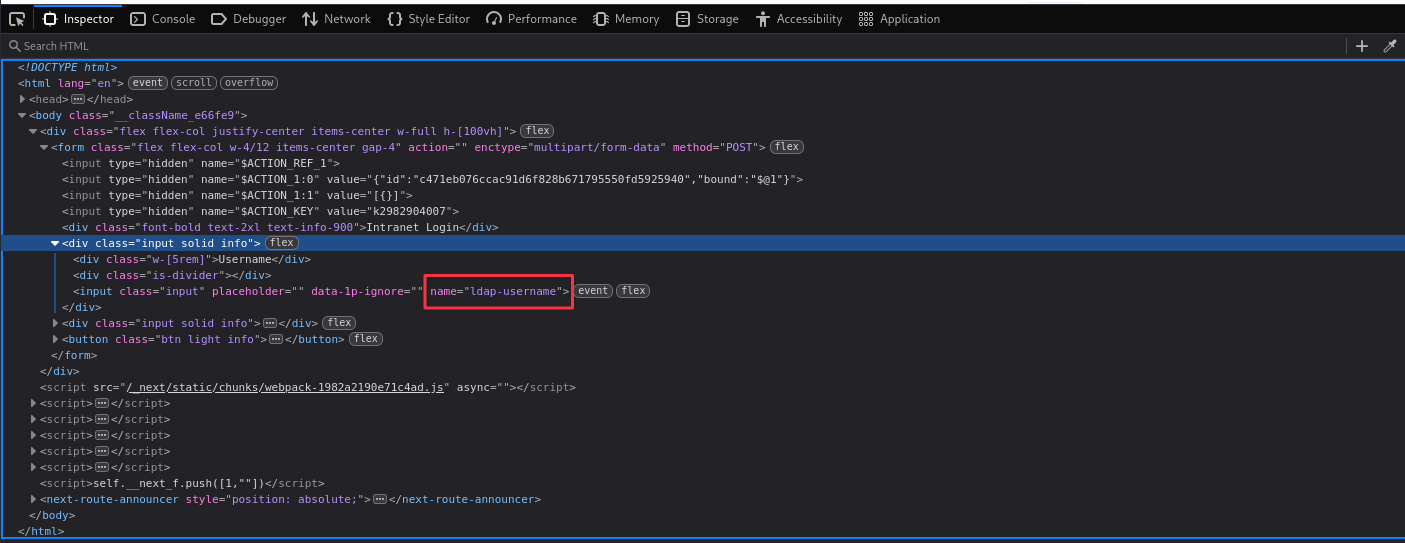This screenshot has height=543, width=1405.
Task: Click ellipsis badge in next-route-announcer
Action: pyautogui.click(x=380, y=499)
